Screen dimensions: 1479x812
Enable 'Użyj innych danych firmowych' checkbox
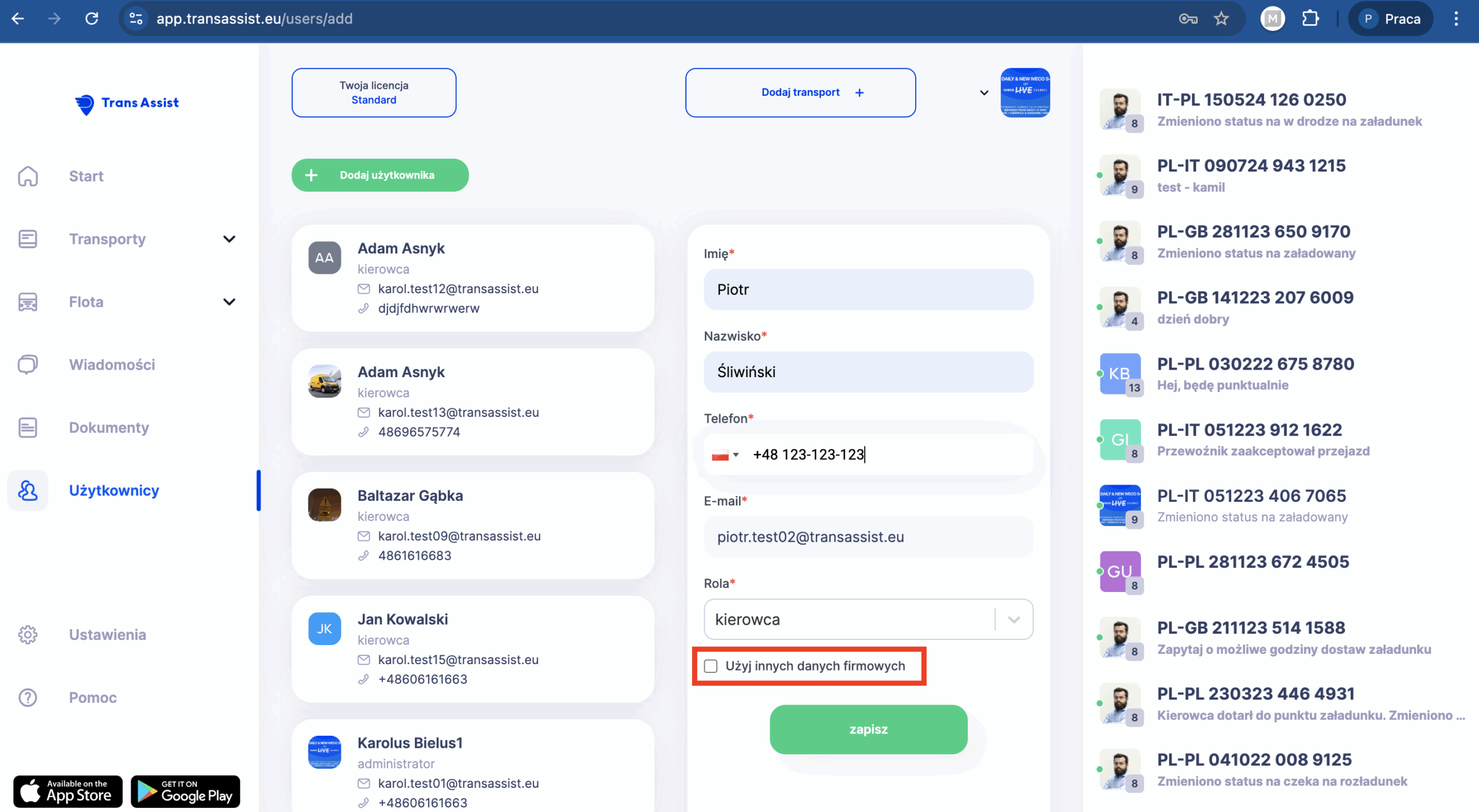(711, 666)
